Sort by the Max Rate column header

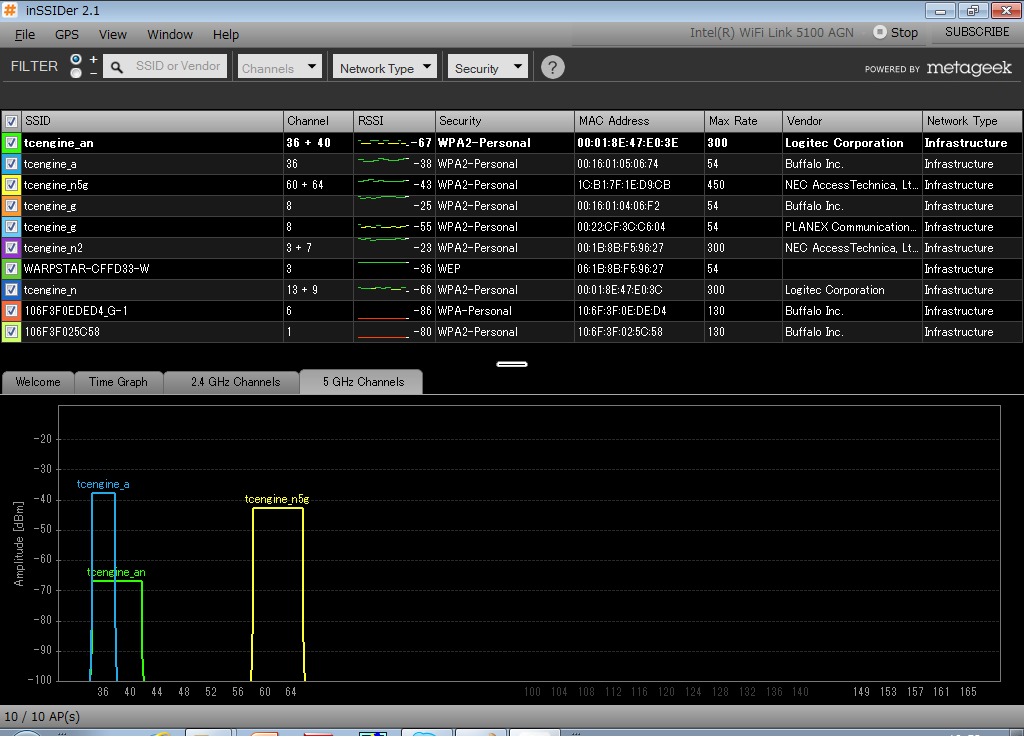pos(744,121)
